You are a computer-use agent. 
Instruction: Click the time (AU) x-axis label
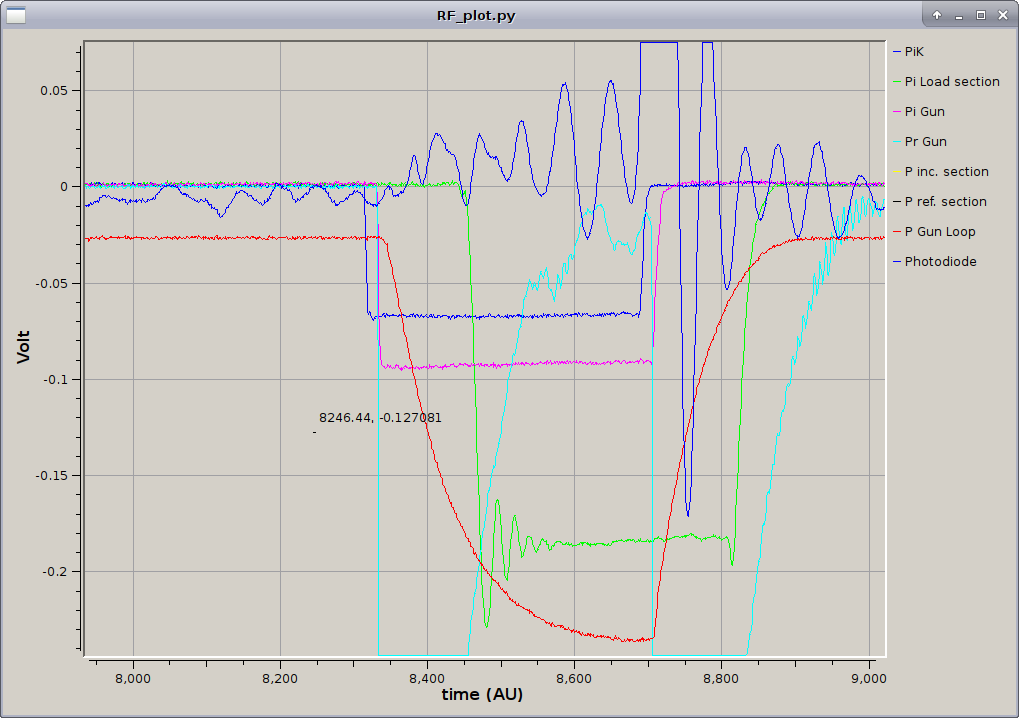(x=482, y=694)
